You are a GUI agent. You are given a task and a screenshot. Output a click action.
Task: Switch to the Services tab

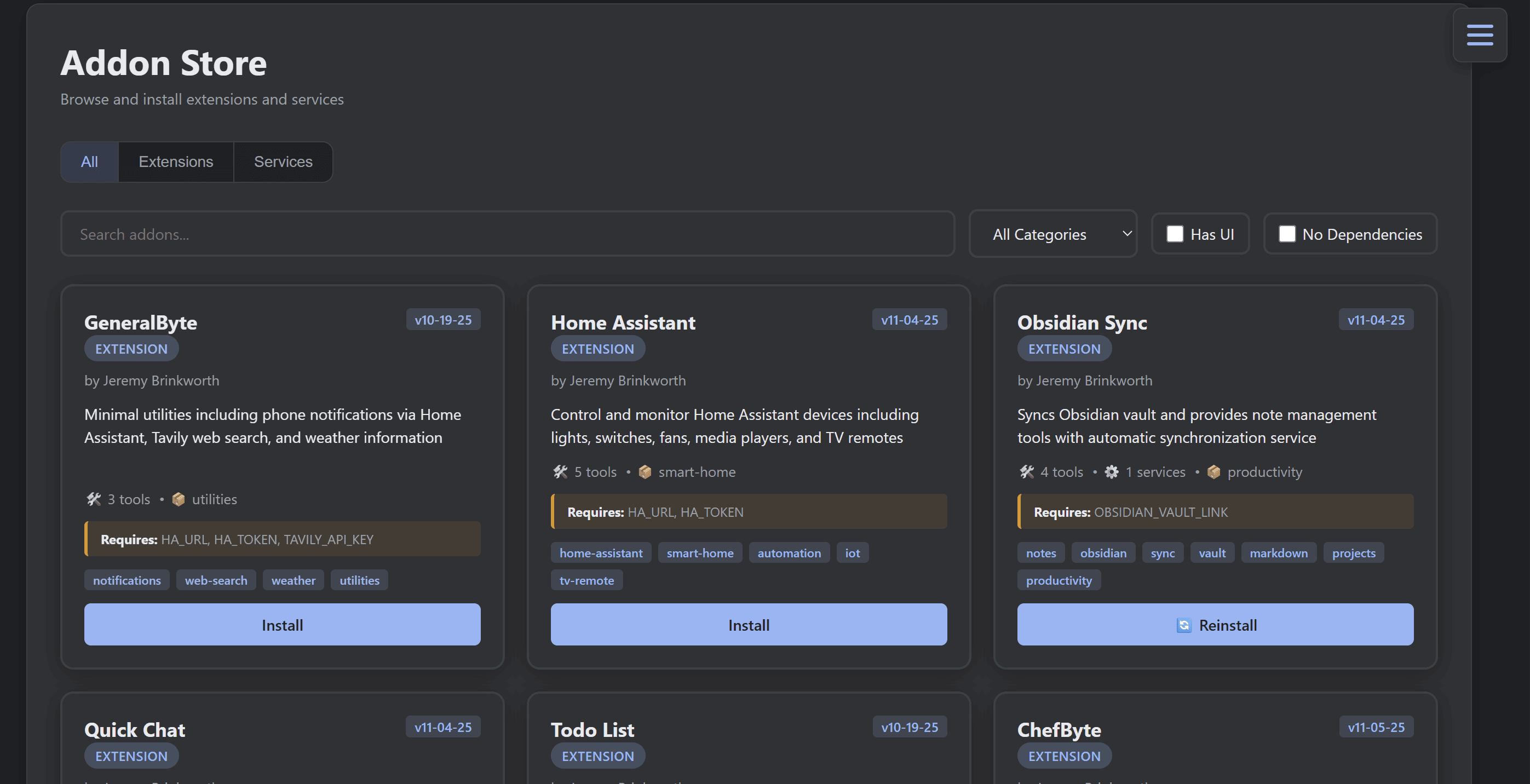283,162
